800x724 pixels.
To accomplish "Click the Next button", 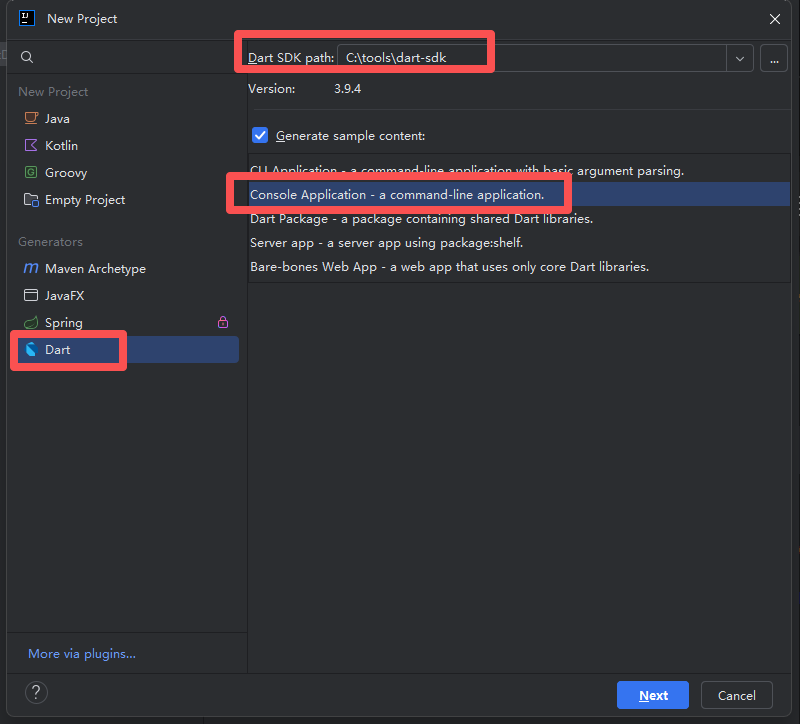I will [x=653, y=695].
